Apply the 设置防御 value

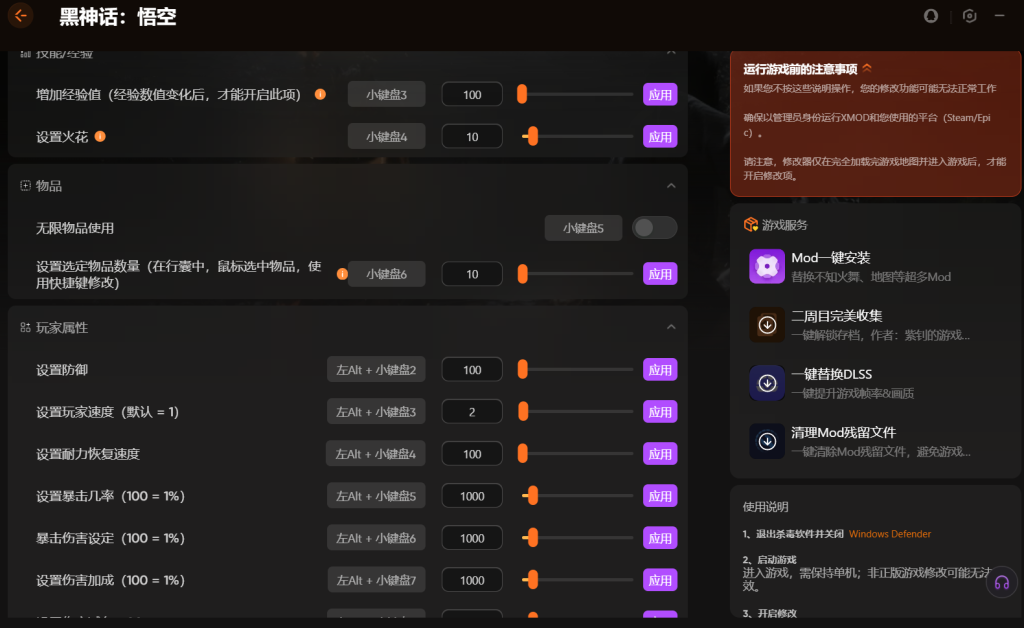point(660,370)
